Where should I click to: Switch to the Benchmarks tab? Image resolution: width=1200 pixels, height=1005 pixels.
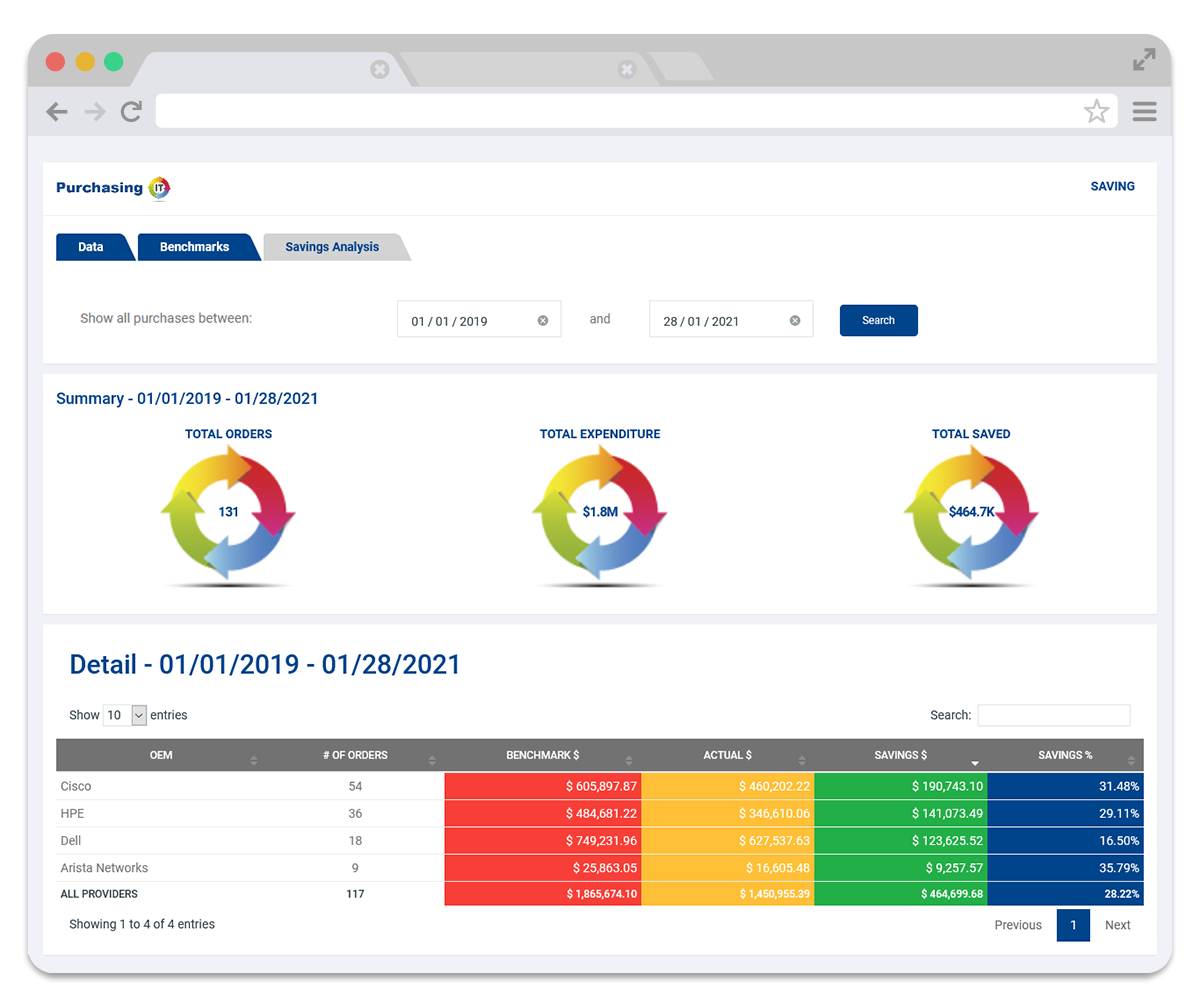[195, 247]
